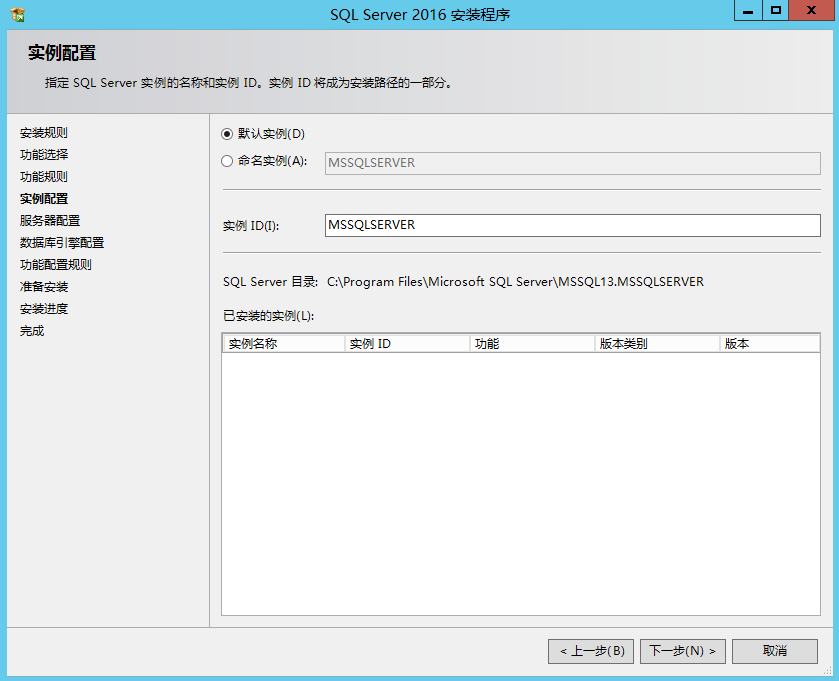The height and width of the screenshot is (681, 839).
Task: Open 数据库引擎配置 step in sidebar
Action: [x=62, y=242]
